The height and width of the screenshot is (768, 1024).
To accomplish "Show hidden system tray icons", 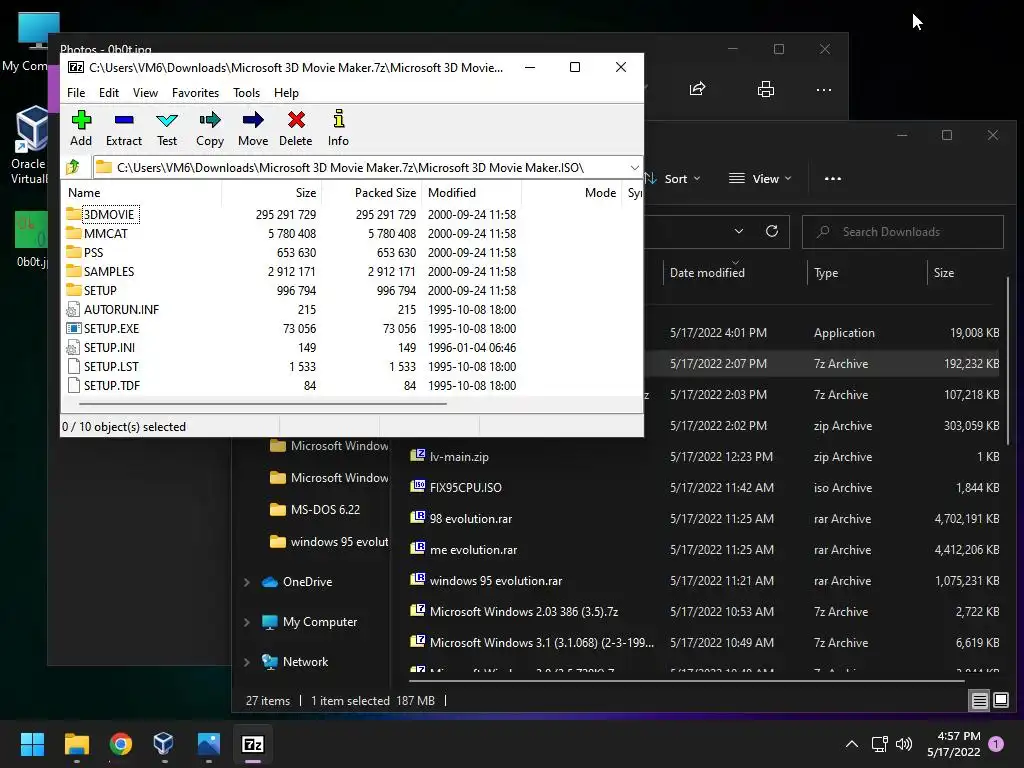I will coord(852,744).
